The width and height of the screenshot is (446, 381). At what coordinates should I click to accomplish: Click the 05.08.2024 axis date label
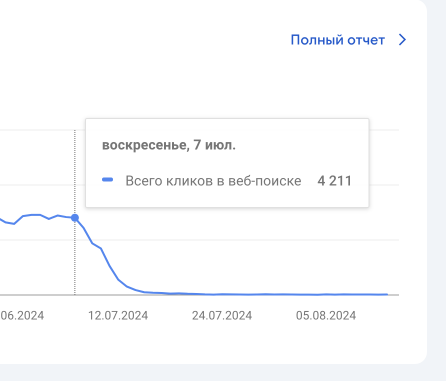tap(326, 315)
